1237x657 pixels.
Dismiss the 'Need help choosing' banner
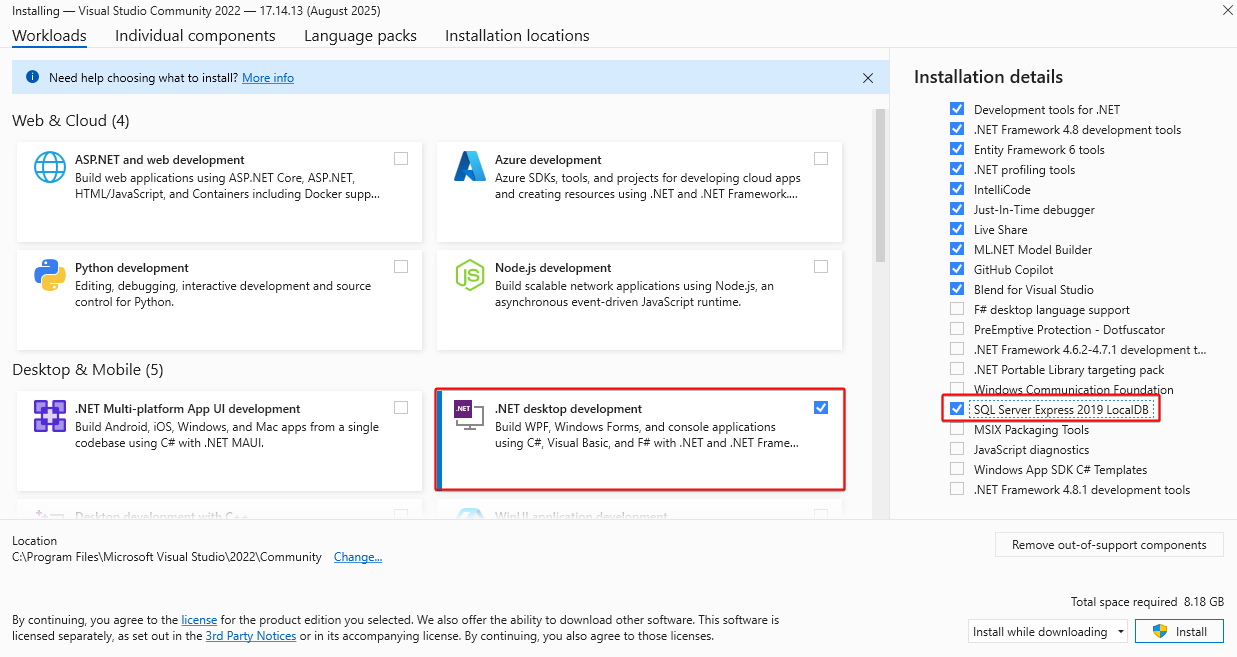pos(868,77)
